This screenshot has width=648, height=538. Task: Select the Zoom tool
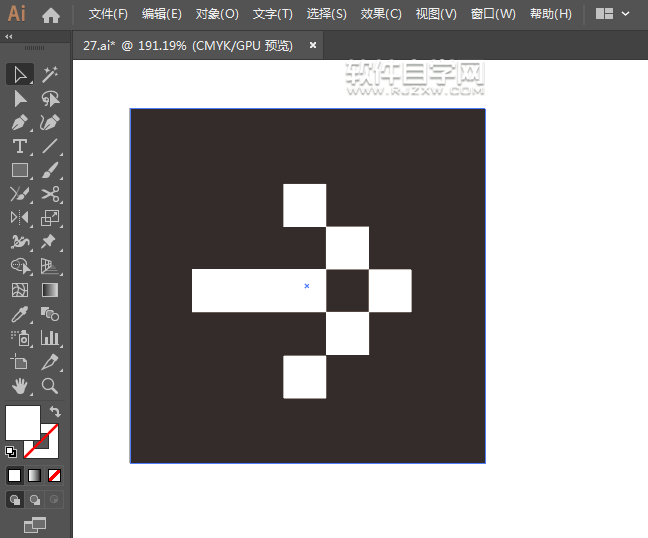50,386
